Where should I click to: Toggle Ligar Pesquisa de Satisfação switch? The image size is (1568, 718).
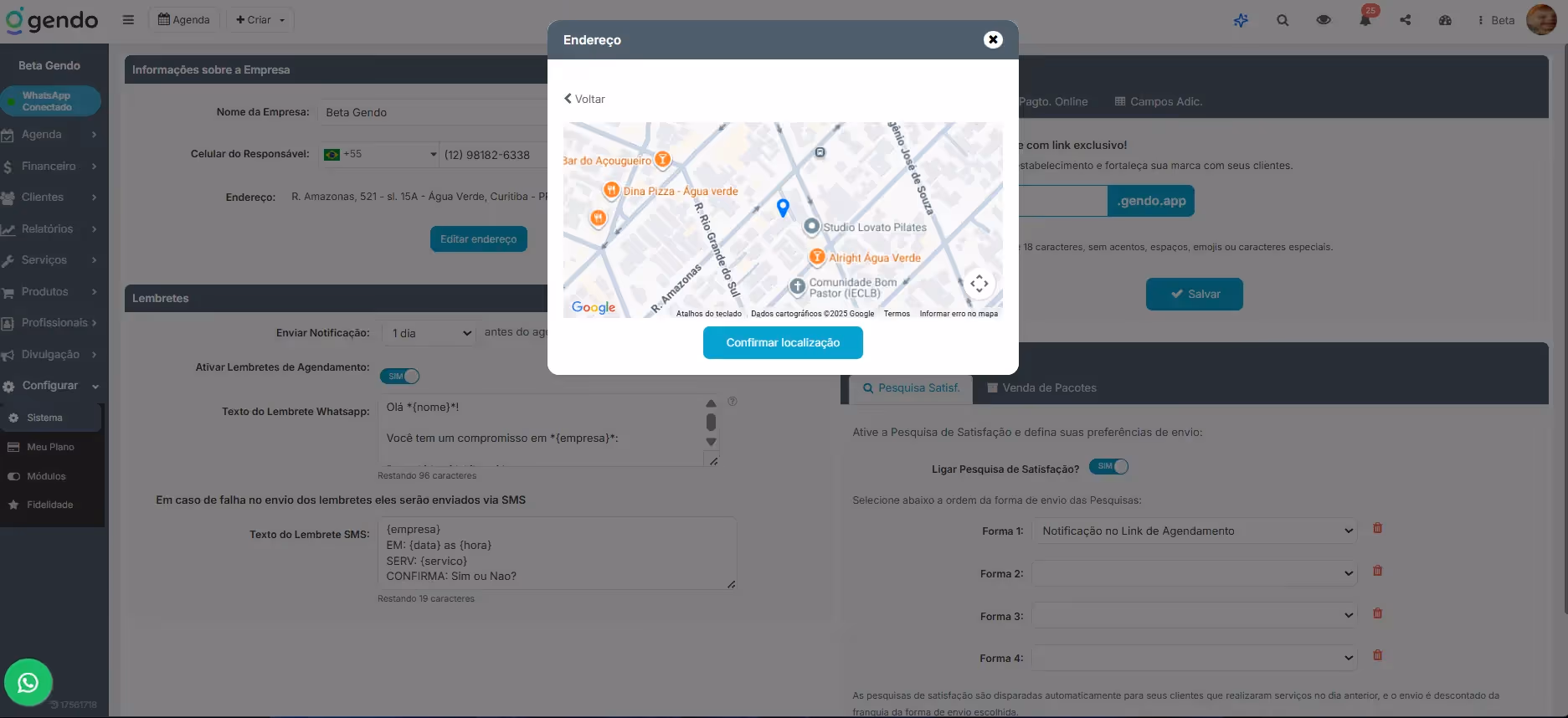(x=1108, y=467)
